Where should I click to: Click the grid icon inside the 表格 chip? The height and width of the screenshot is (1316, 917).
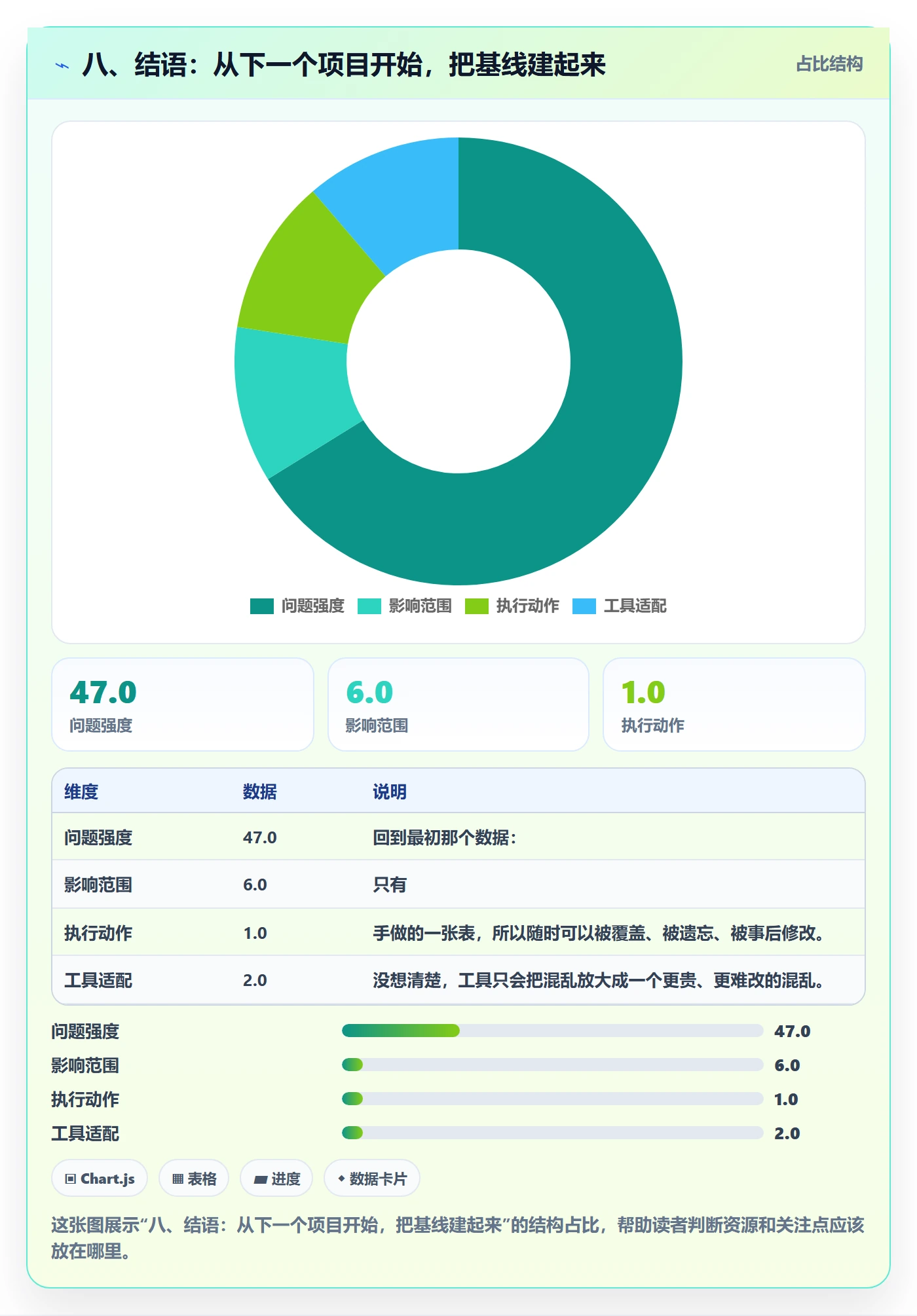click(178, 1179)
